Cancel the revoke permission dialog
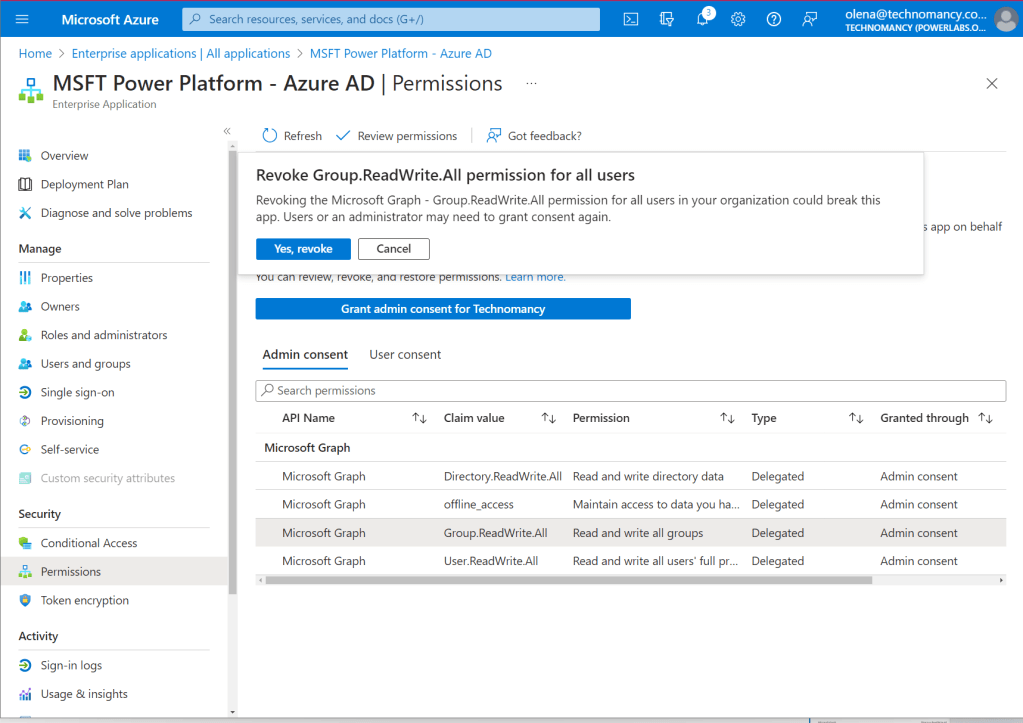The image size is (1023, 723). click(393, 249)
